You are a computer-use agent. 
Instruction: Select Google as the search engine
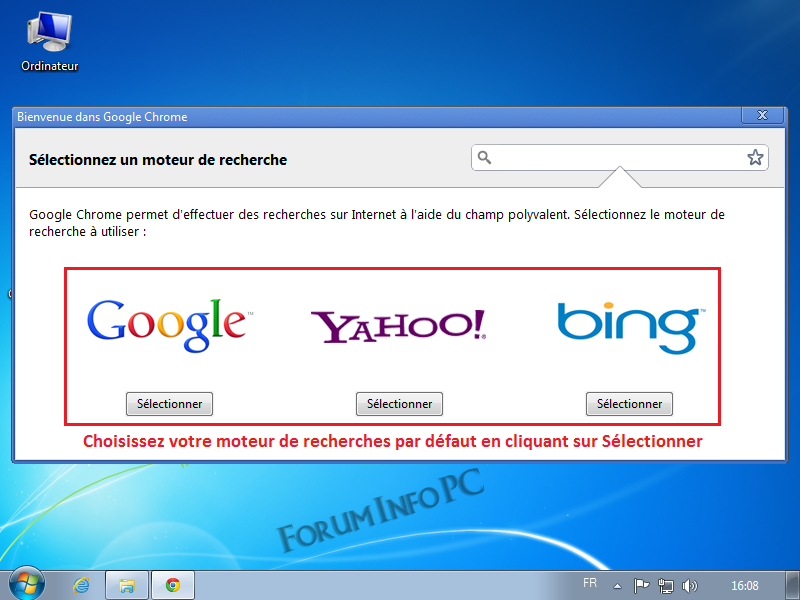point(169,404)
